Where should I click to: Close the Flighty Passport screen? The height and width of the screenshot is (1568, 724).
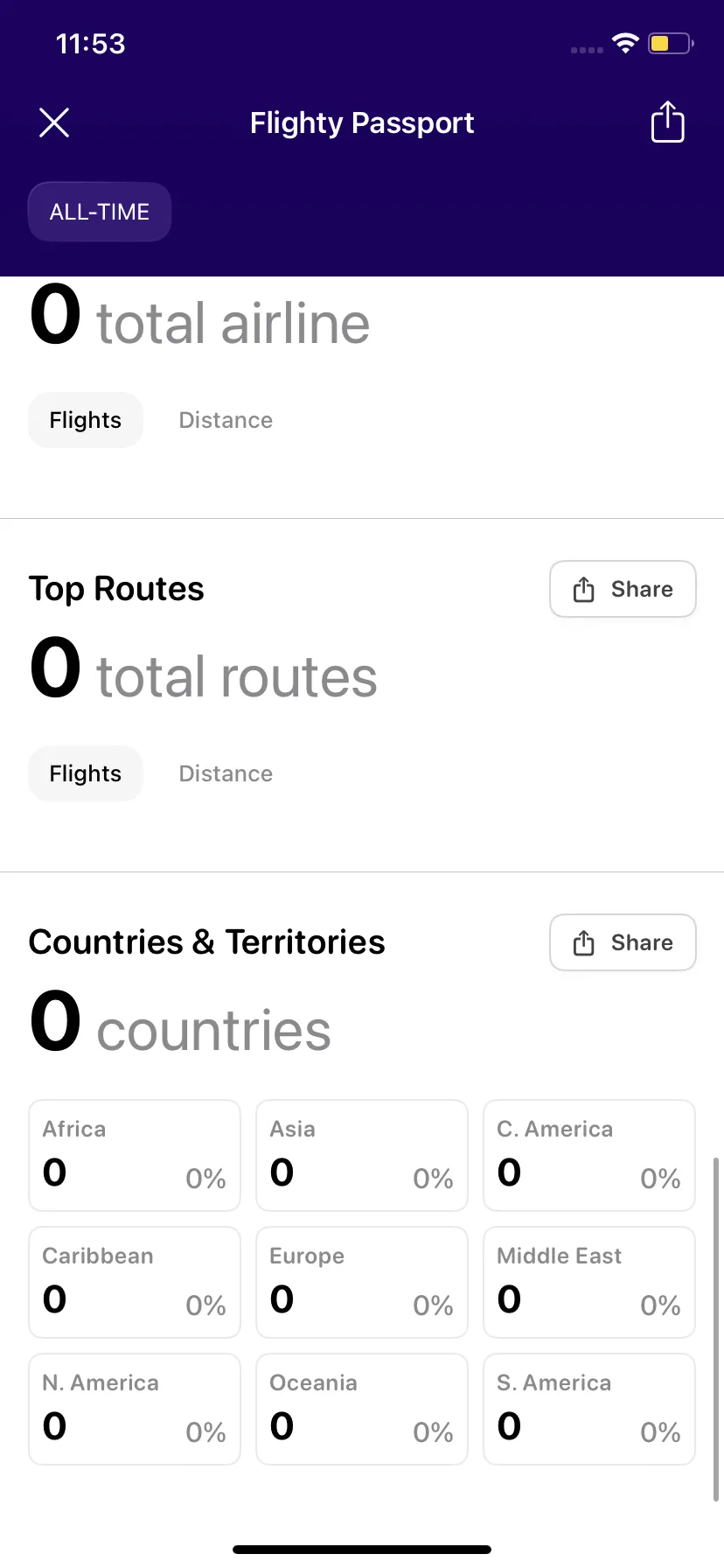(x=54, y=122)
